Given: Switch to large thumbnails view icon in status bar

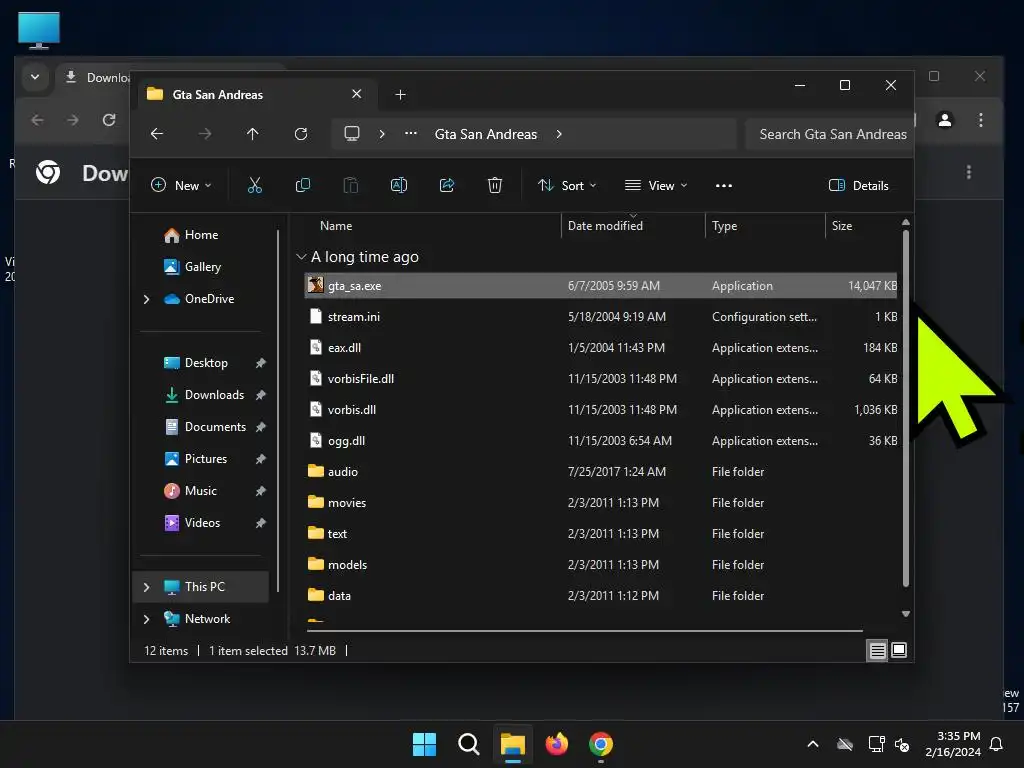Looking at the screenshot, I should point(899,650).
